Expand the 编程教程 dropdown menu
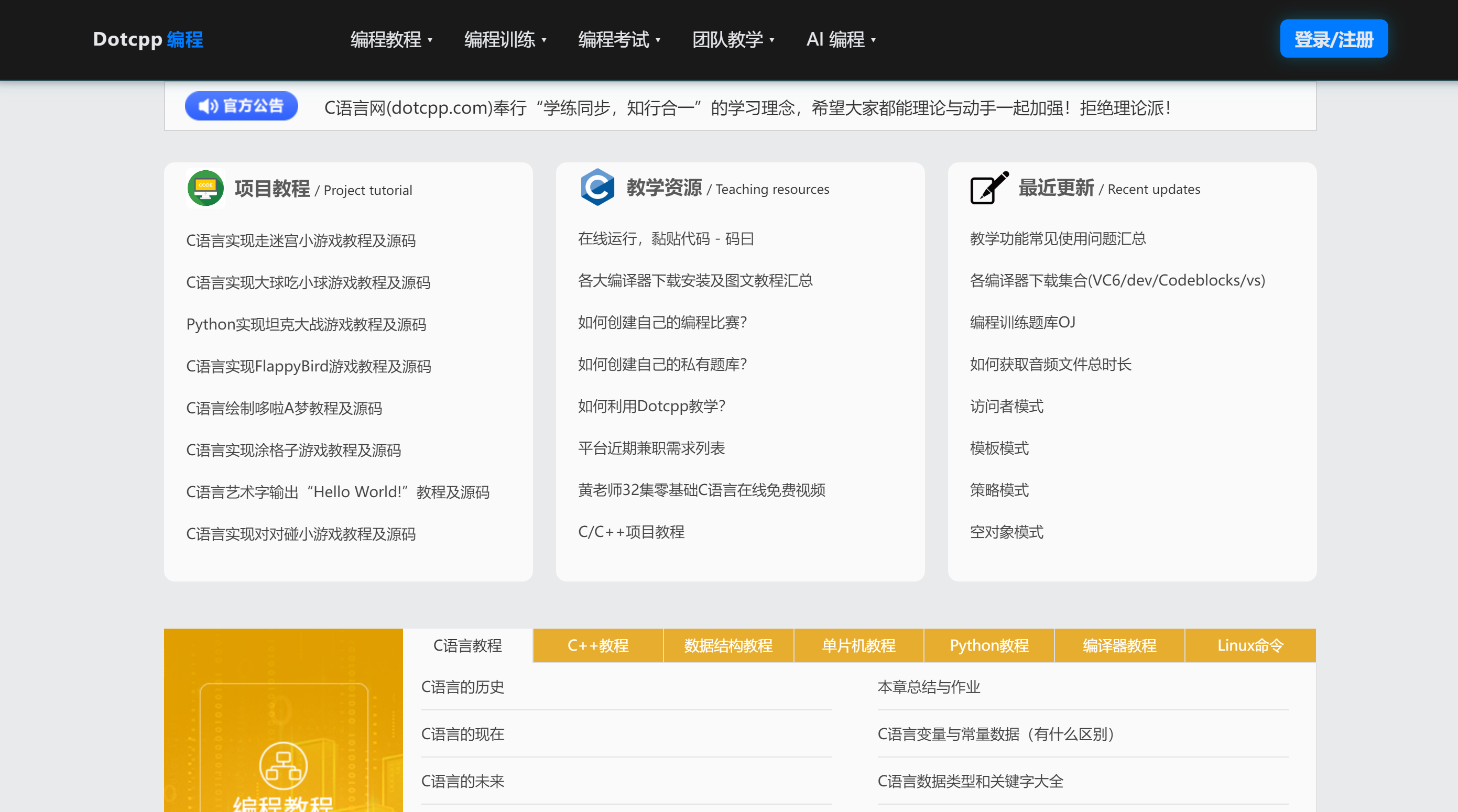 [x=391, y=40]
